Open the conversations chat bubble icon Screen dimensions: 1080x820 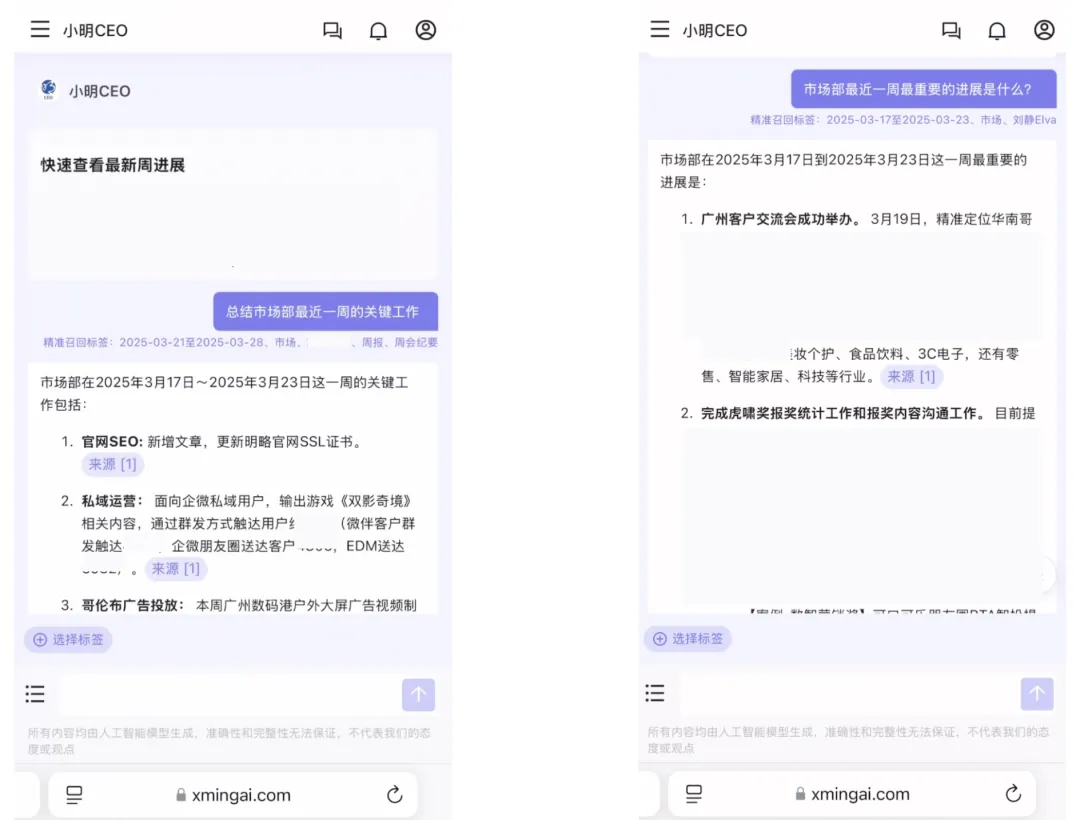pyautogui.click(x=332, y=30)
